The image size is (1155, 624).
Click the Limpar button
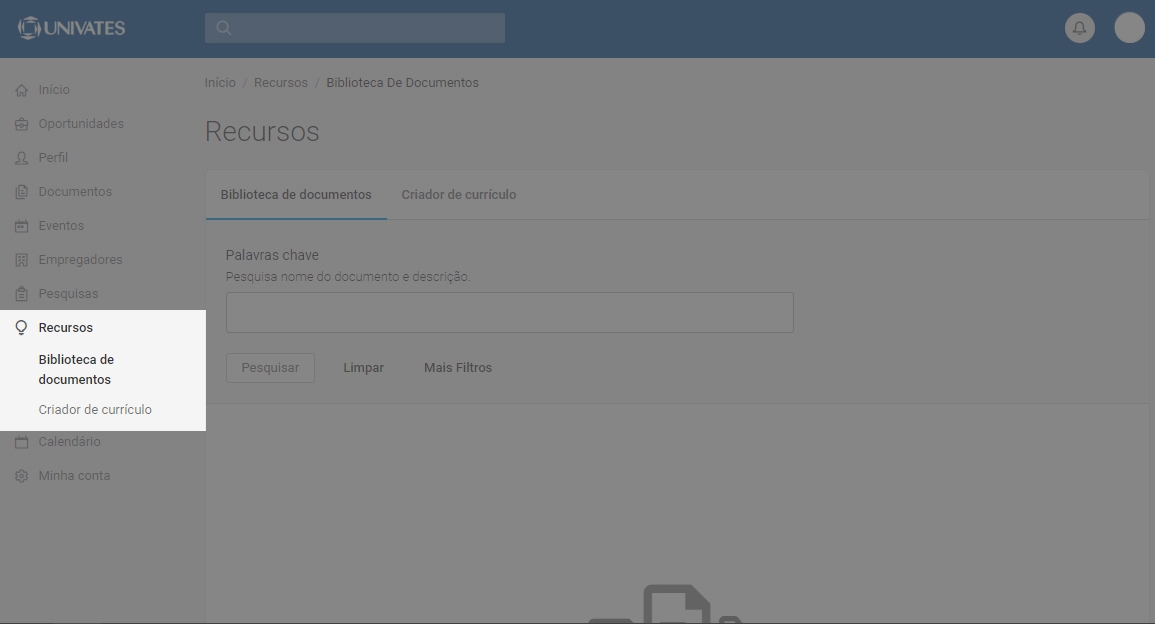coord(363,368)
